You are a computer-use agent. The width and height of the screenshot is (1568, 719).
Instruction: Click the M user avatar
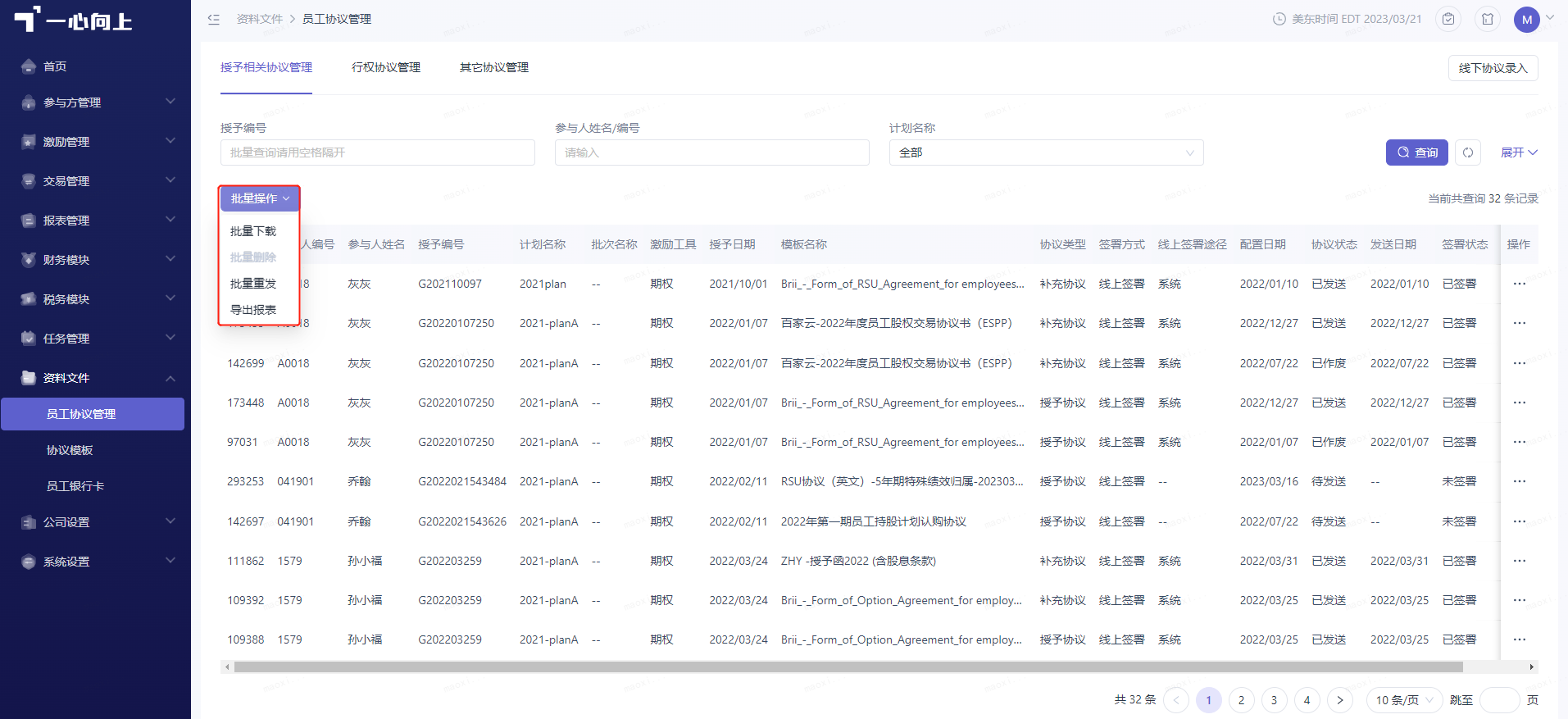coord(1527,19)
